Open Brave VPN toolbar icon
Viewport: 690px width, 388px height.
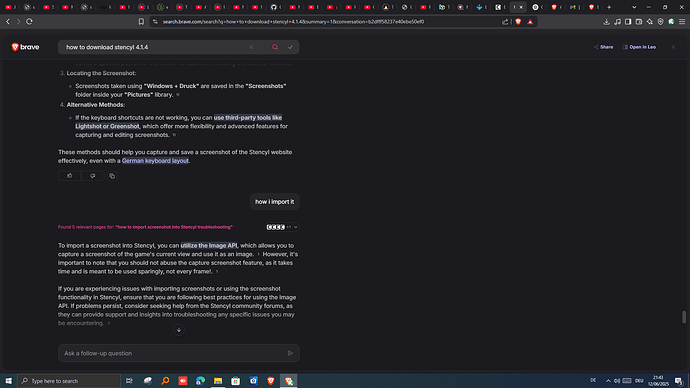tap(661, 22)
